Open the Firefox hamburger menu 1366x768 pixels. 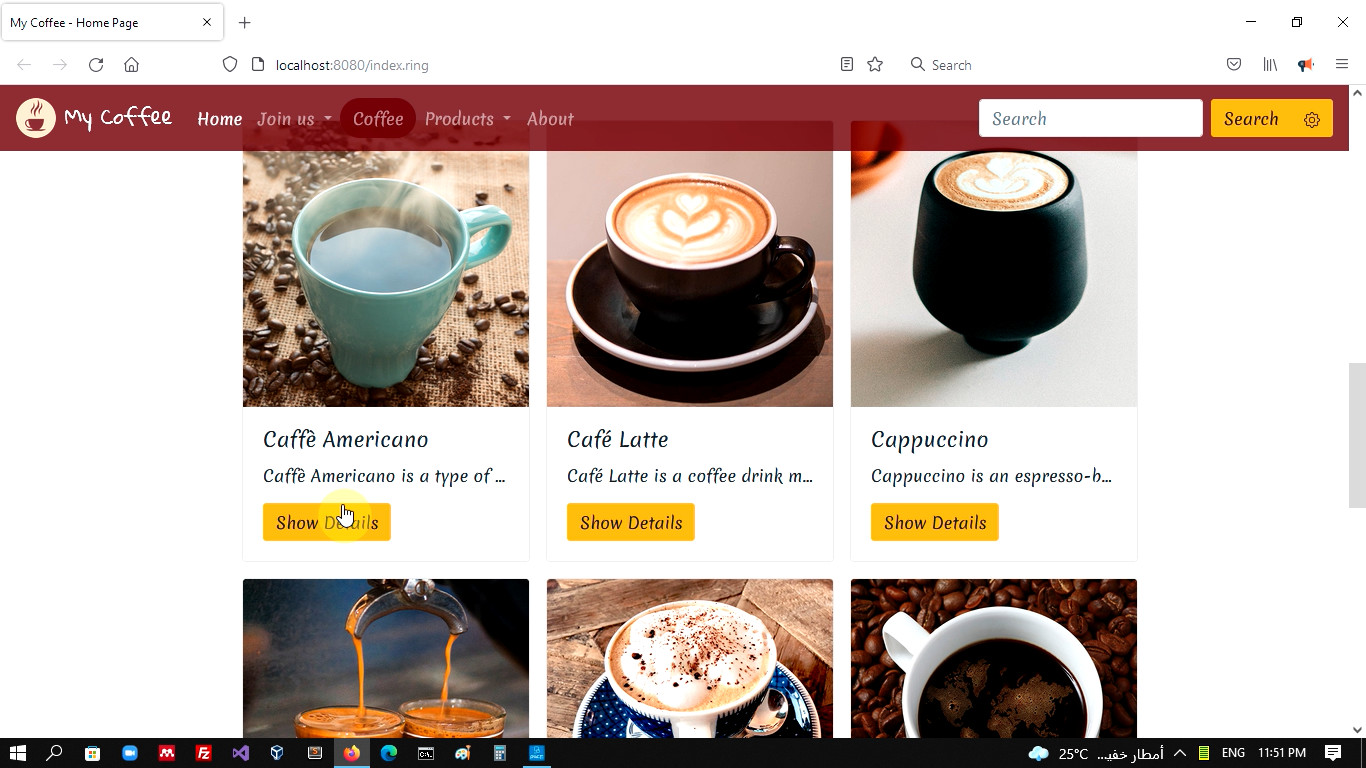pos(1342,65)
